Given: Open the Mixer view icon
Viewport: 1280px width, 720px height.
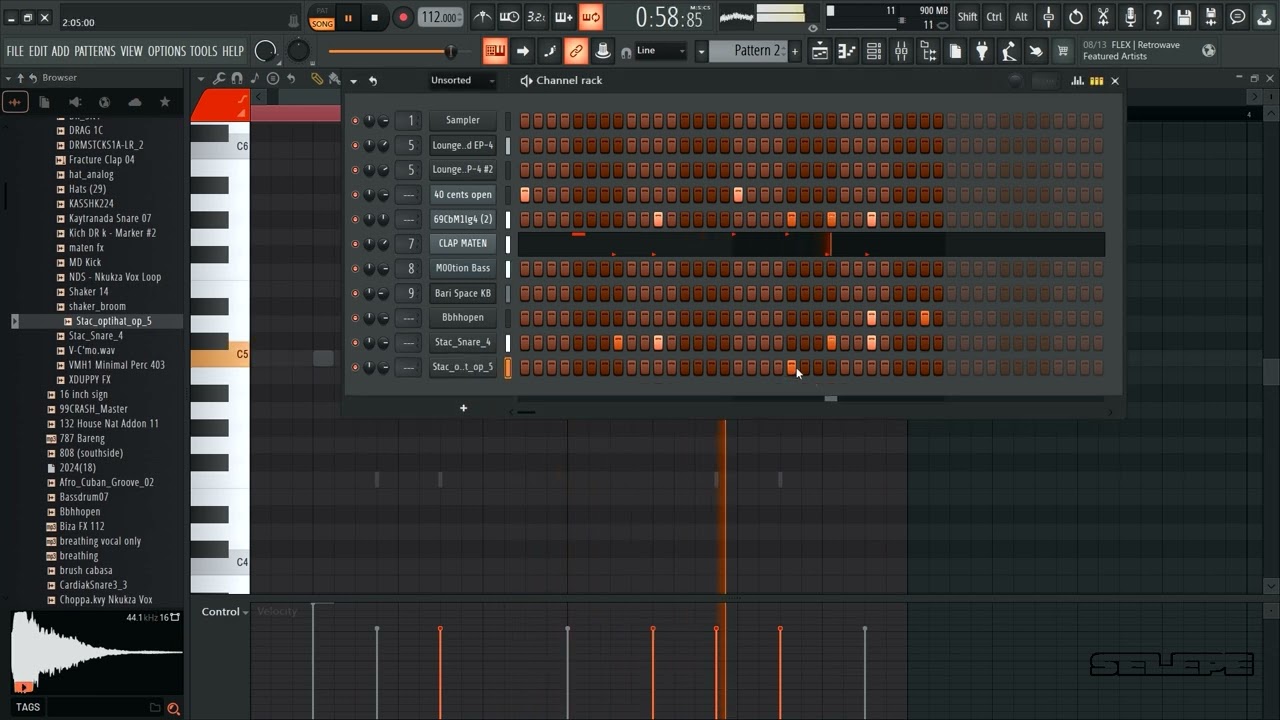Looking at the screenshot, I should click(901, 52).
